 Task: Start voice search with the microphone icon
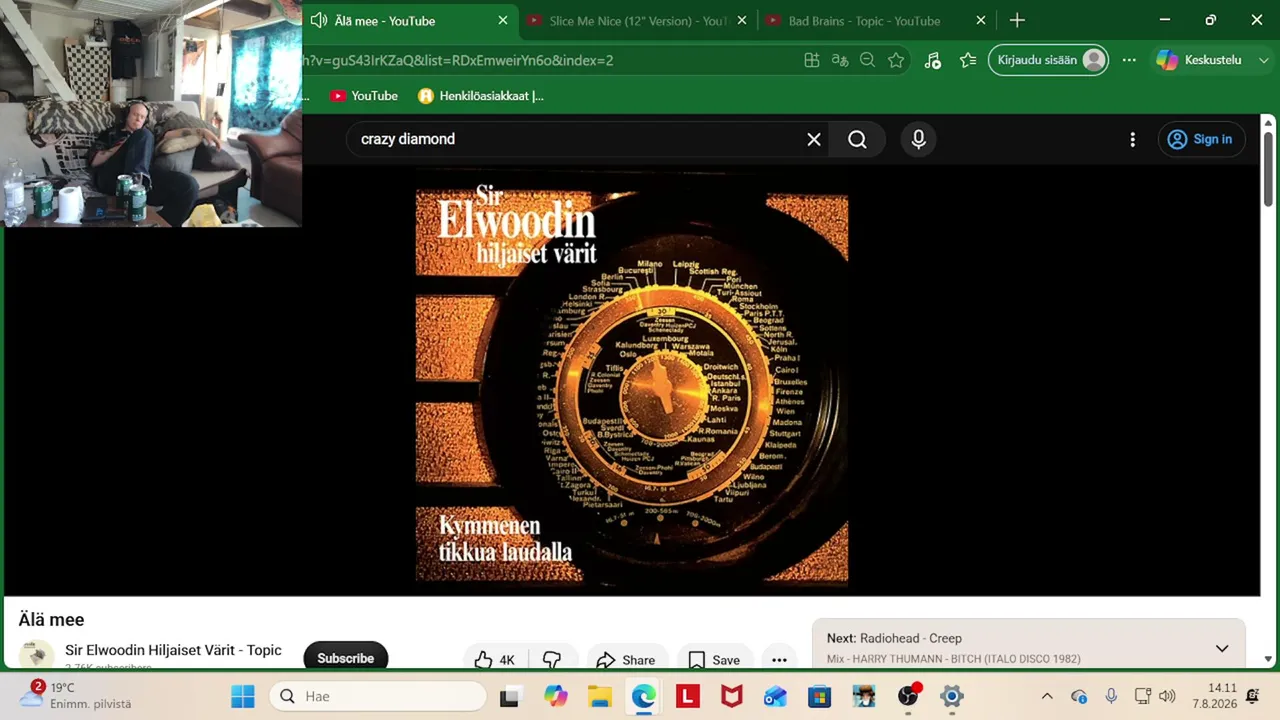click(919, 139)
